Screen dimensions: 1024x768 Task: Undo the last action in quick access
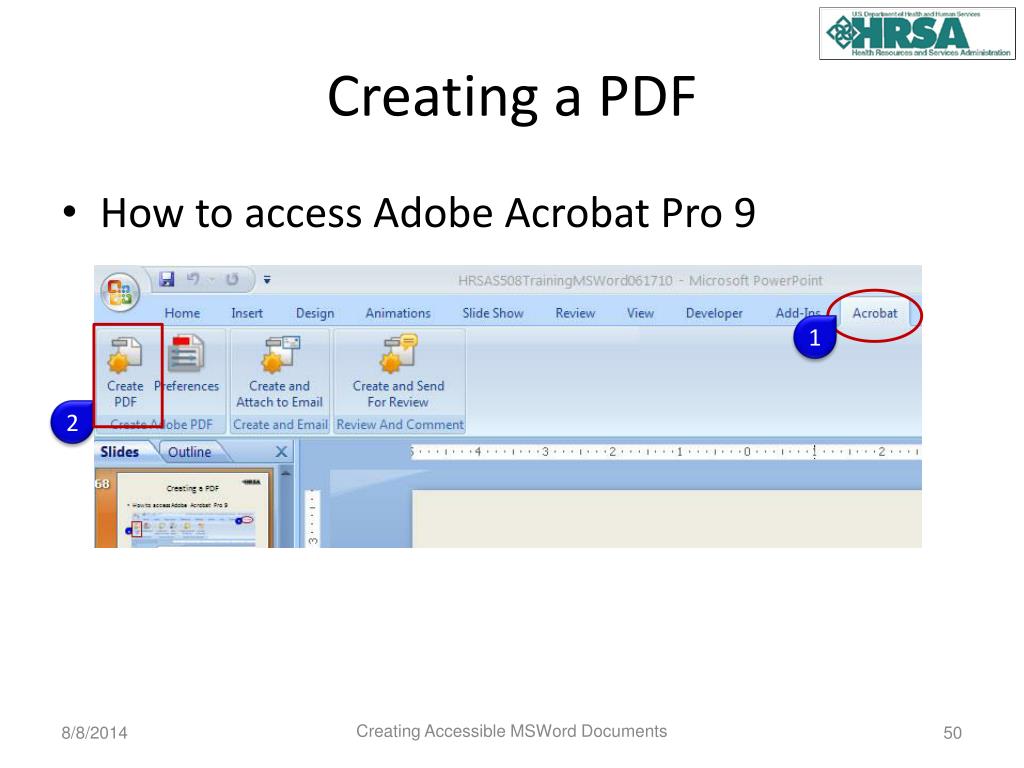[193, 280]
